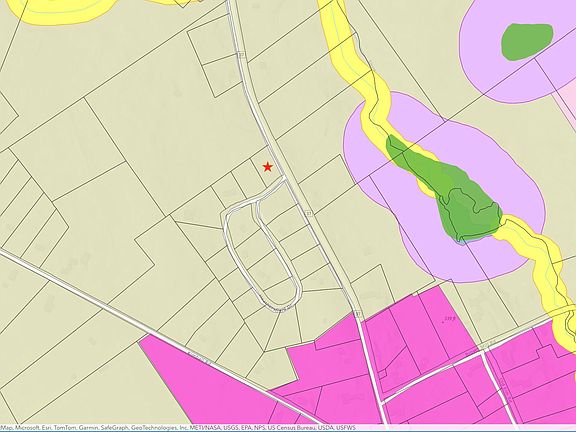Screen dimensions: 576x432
Task: Select the green oval wetland in upper right
Action: click(527, 42)
